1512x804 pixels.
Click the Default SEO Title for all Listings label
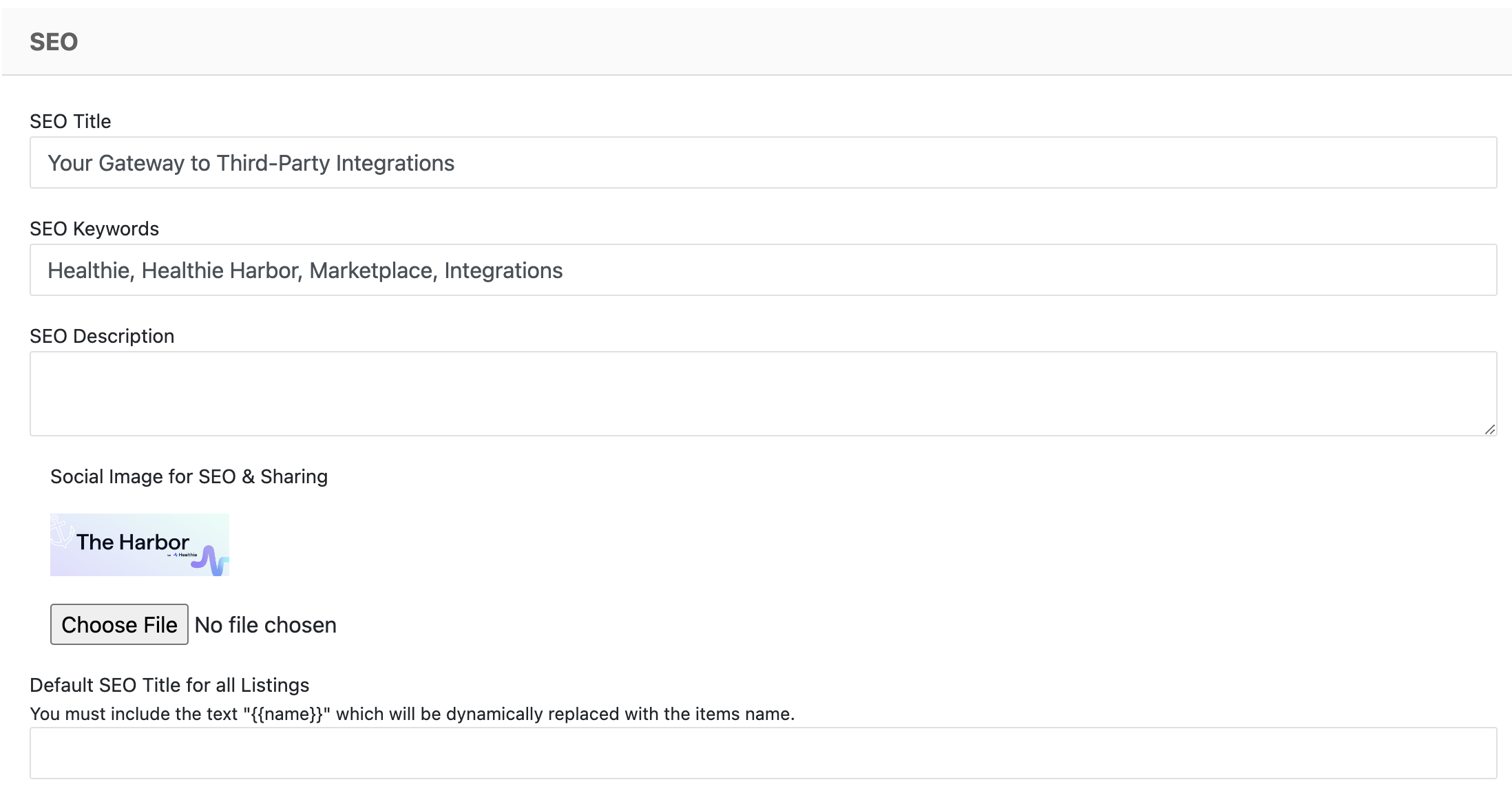(x=169, y=685)
